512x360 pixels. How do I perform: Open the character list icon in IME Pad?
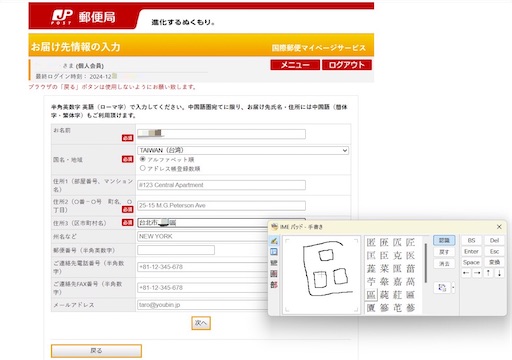(x=274, y=252)
